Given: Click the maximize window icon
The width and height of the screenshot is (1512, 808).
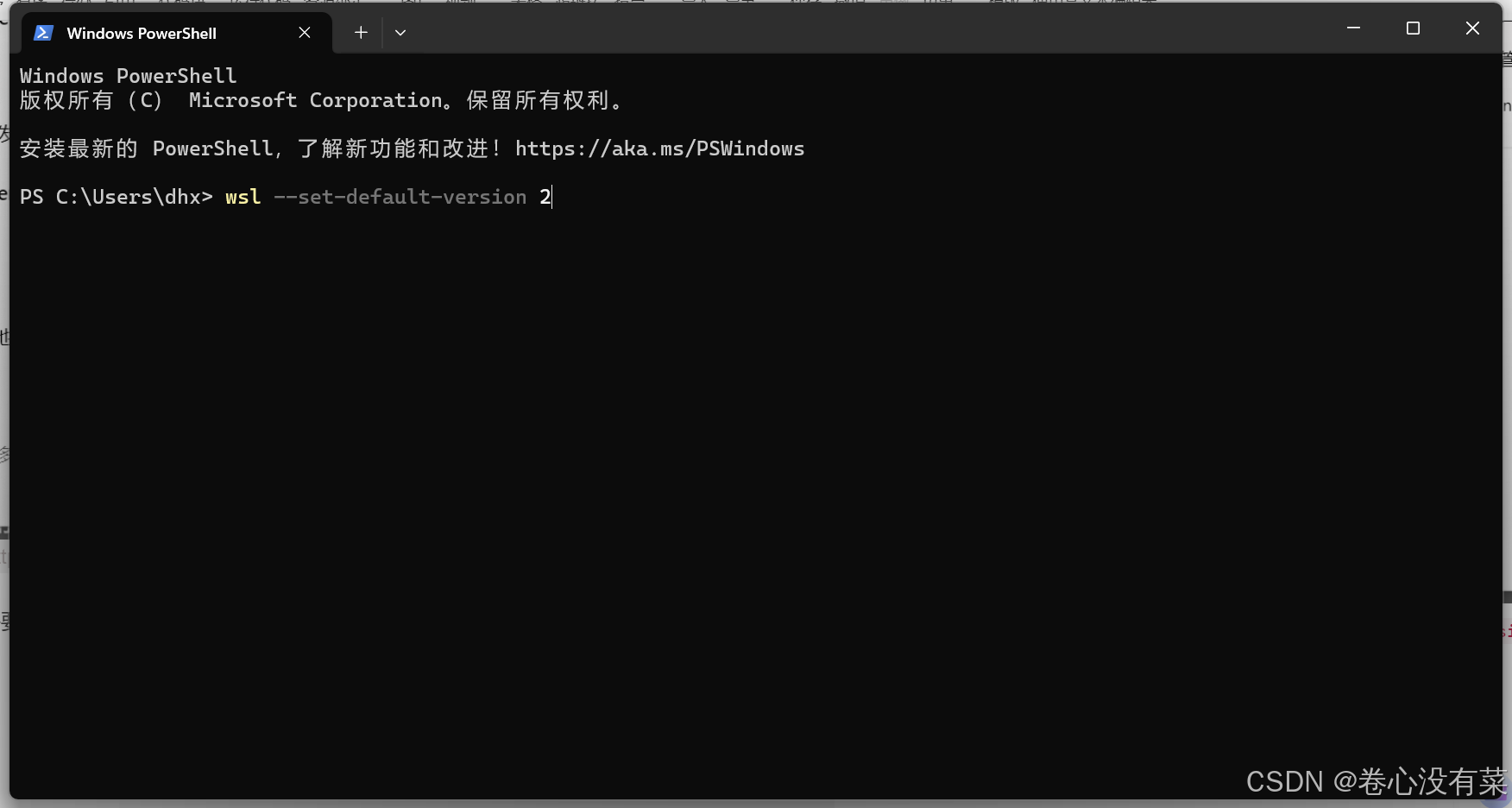Looking at the screenshot, I should pyautogui.click(x=1413, y=28).
